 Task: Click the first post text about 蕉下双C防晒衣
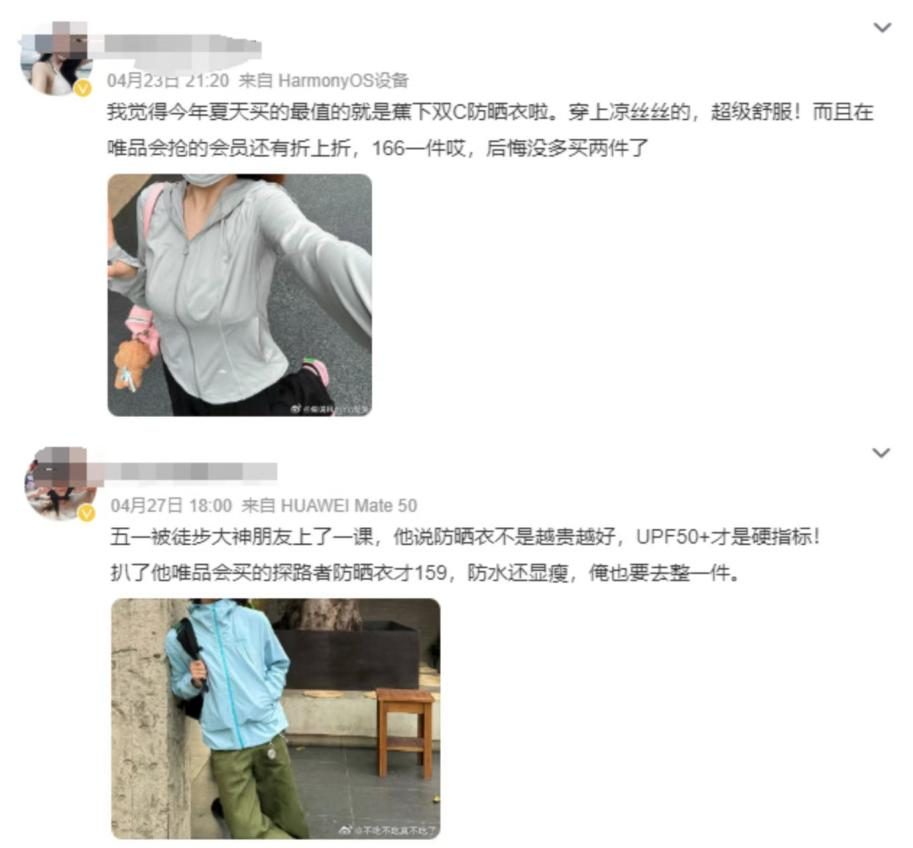[x=490, y=111]
